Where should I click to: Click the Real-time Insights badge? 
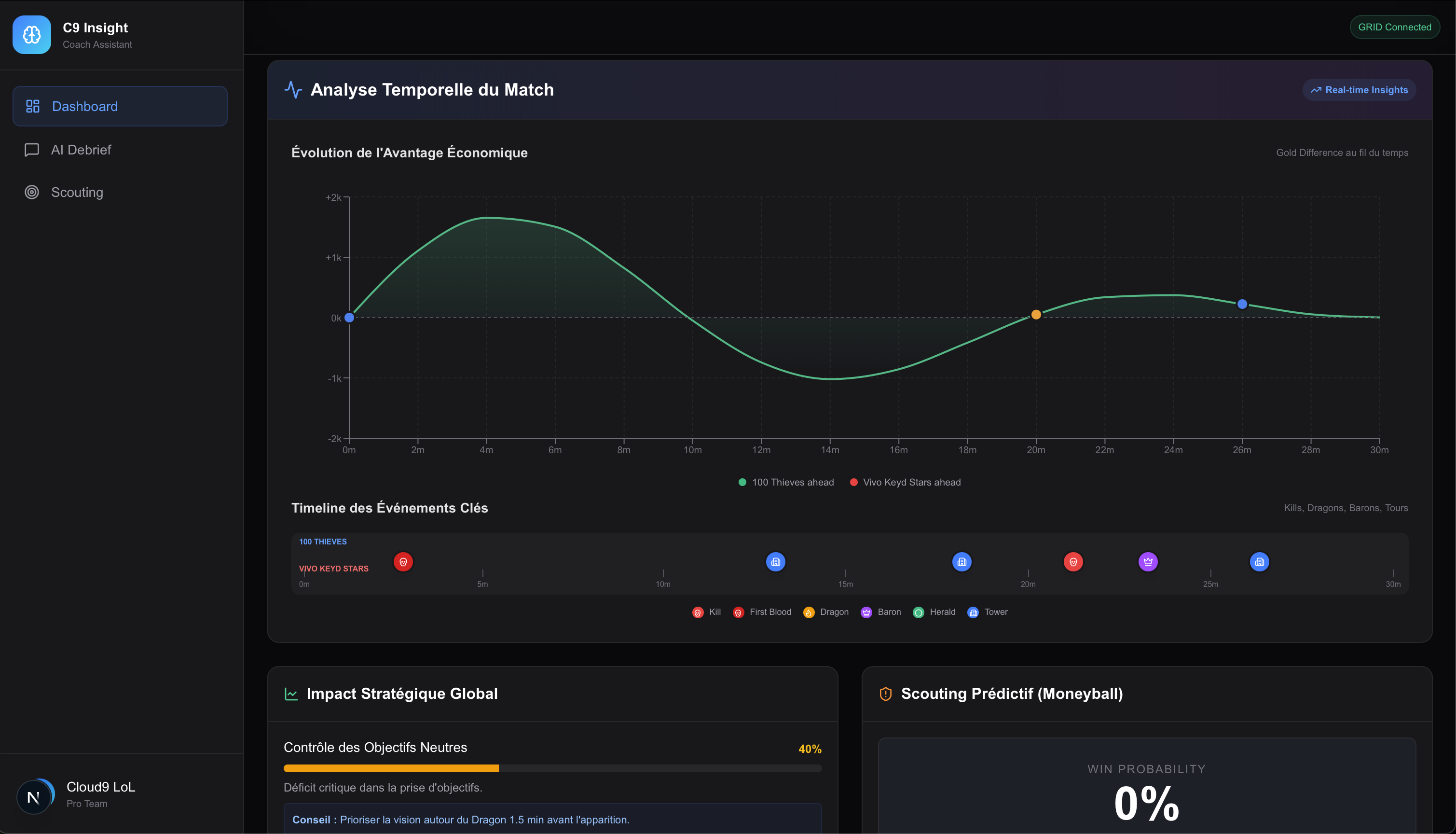pyautogui.click(x=1359, y=90)
